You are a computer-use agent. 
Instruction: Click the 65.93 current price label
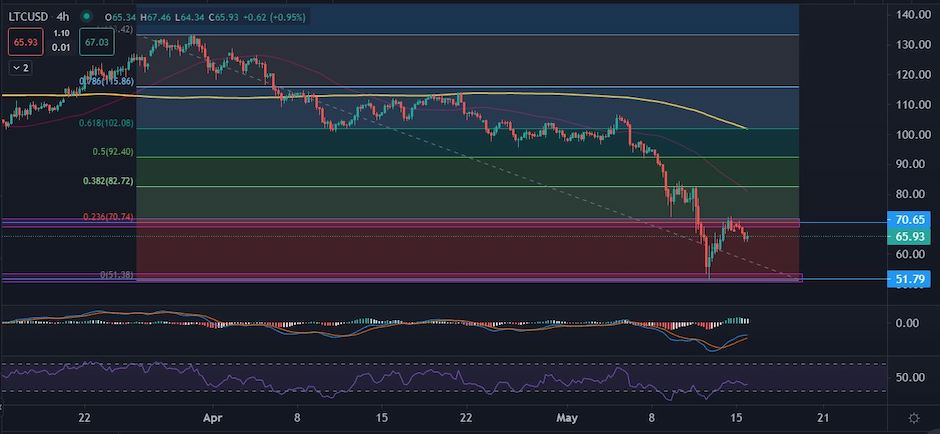pos(908,237)
